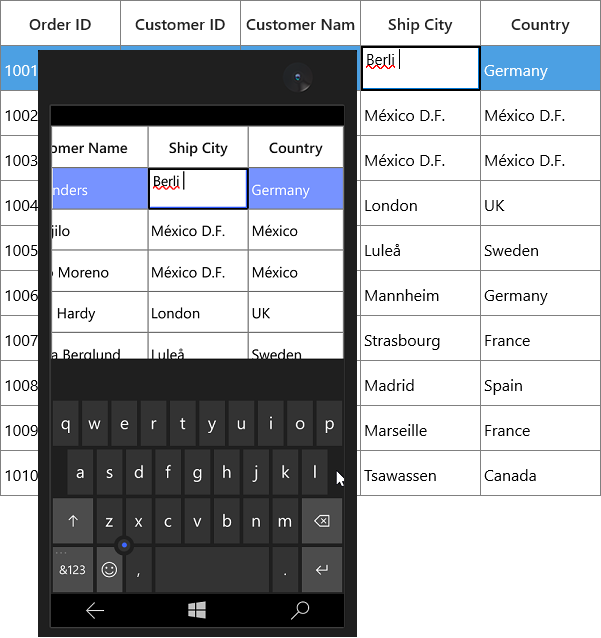Click the phone grid Country header
Viewport: 601px width, 638px height.
coord(296,147)
